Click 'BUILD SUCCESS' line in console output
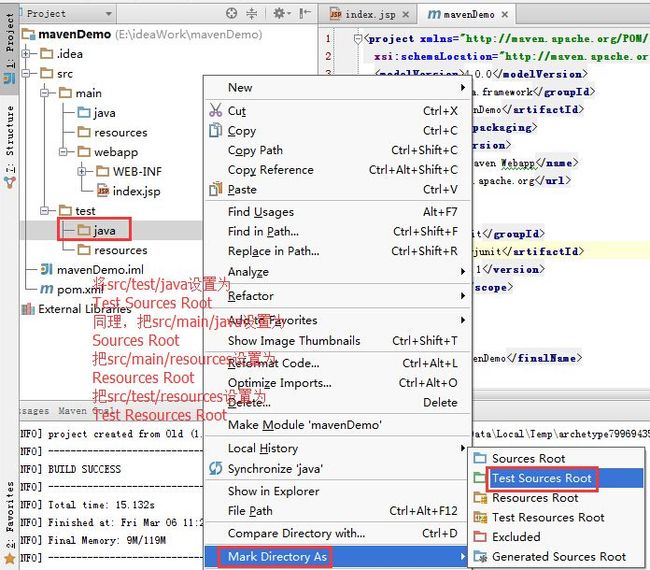Screen dimensions: 650x570 click(x=85, y=469)
